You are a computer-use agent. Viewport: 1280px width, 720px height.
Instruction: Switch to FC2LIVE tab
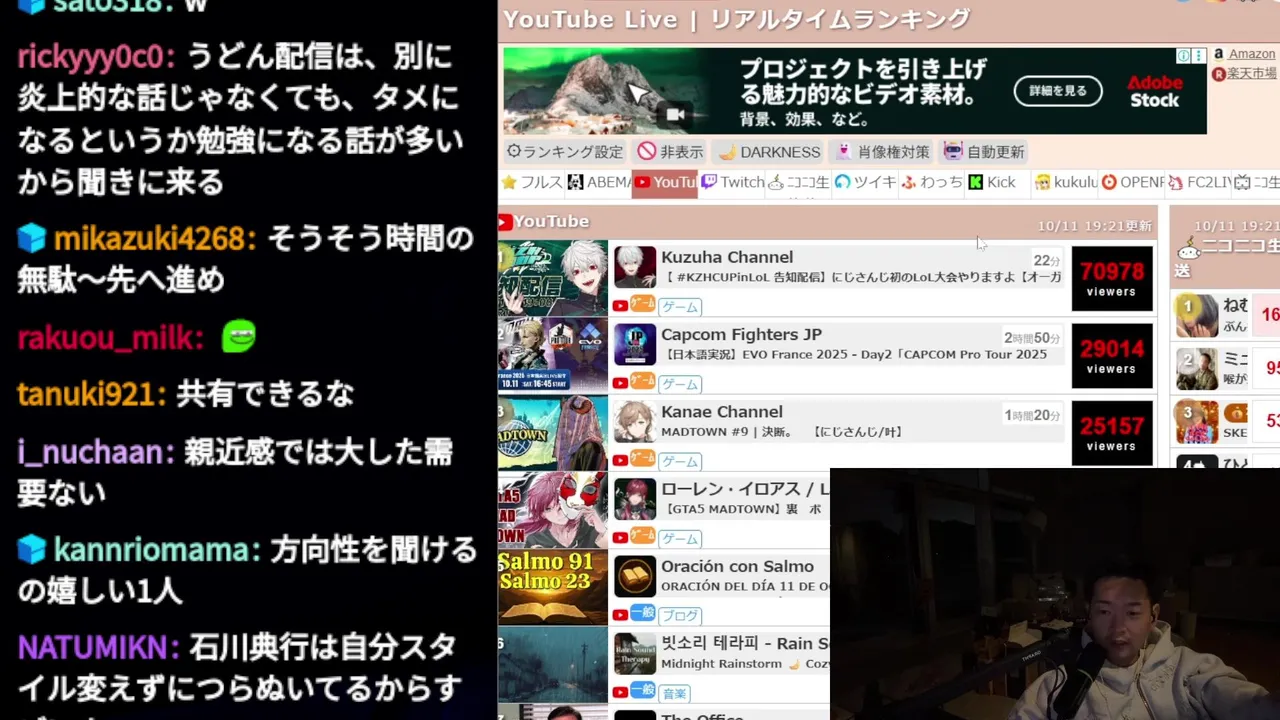click(1199, 182)
